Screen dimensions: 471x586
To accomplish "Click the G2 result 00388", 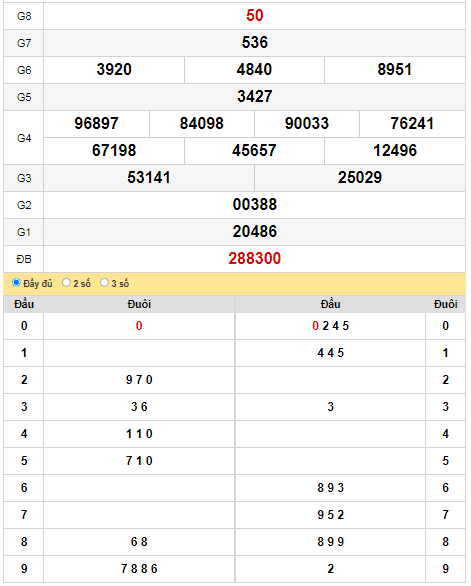I will tap(255, 204).
